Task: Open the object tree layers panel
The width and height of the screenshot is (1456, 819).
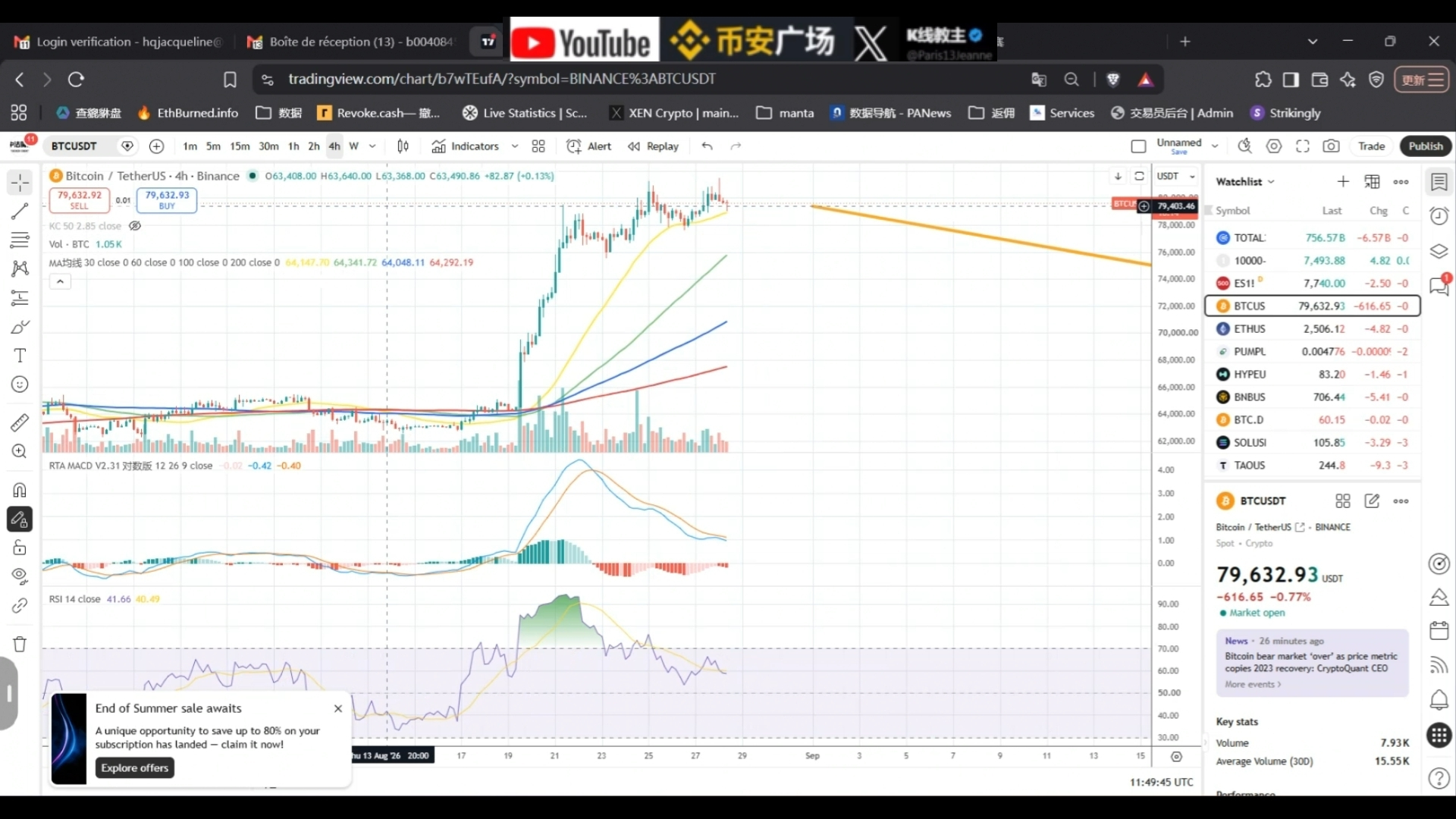Action: coord(1439,251)
